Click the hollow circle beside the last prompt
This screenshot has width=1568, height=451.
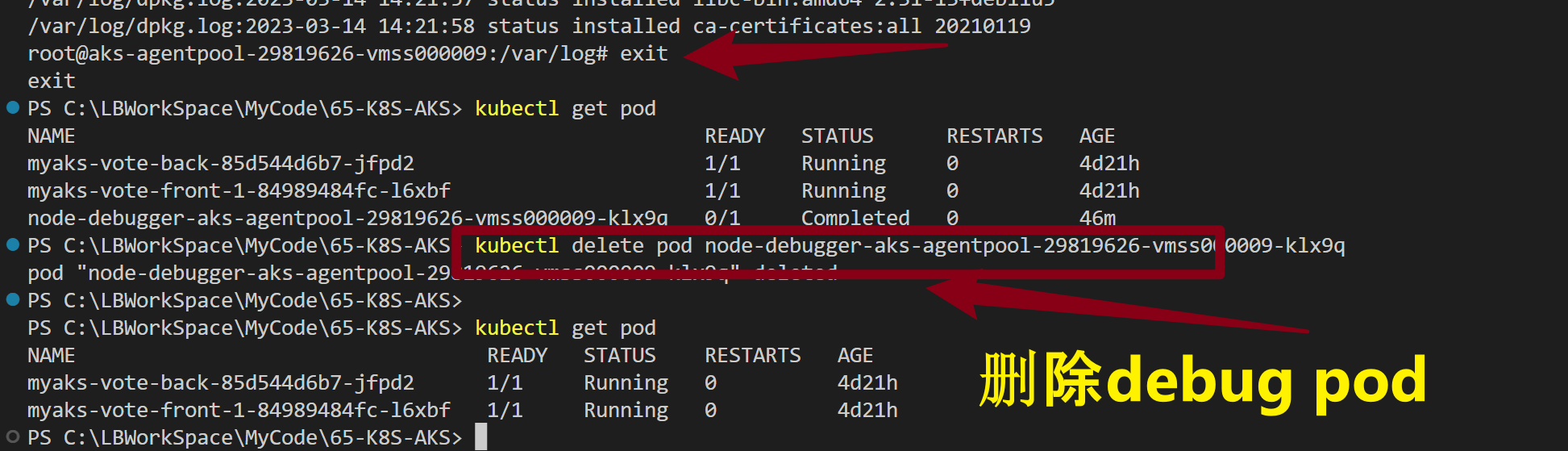(x=13, y=436)
